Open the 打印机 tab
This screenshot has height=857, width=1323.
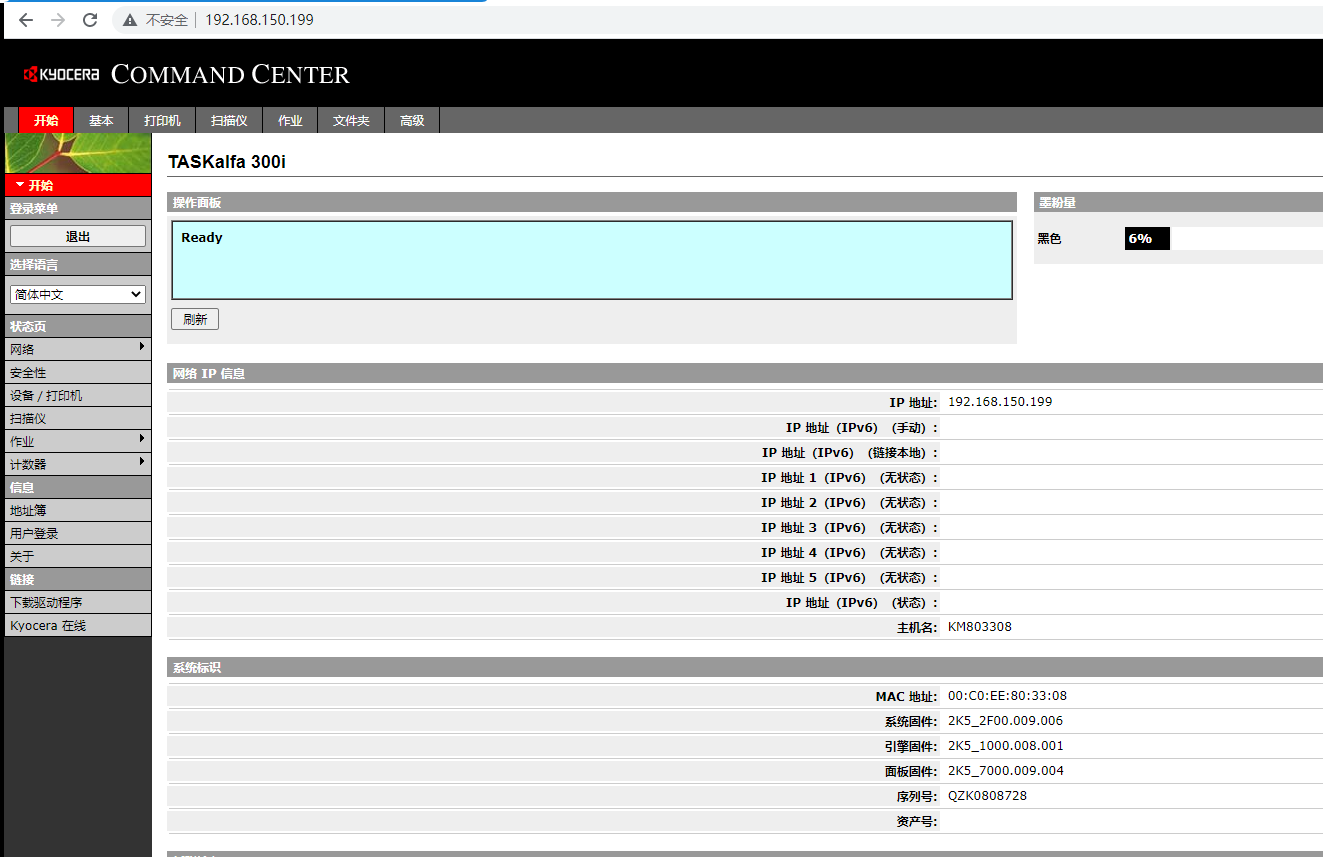tap(162, 120)
